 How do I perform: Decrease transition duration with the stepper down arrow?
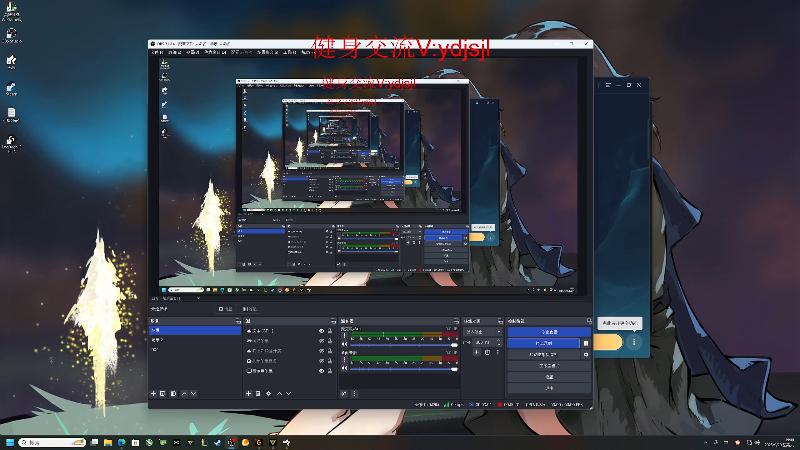pos(499,344)
